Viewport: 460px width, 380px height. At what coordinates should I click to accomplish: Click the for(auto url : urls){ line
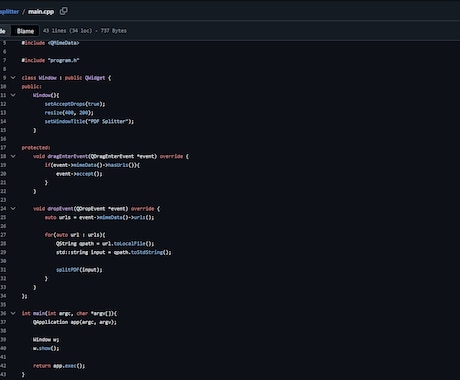click(75, 235)
